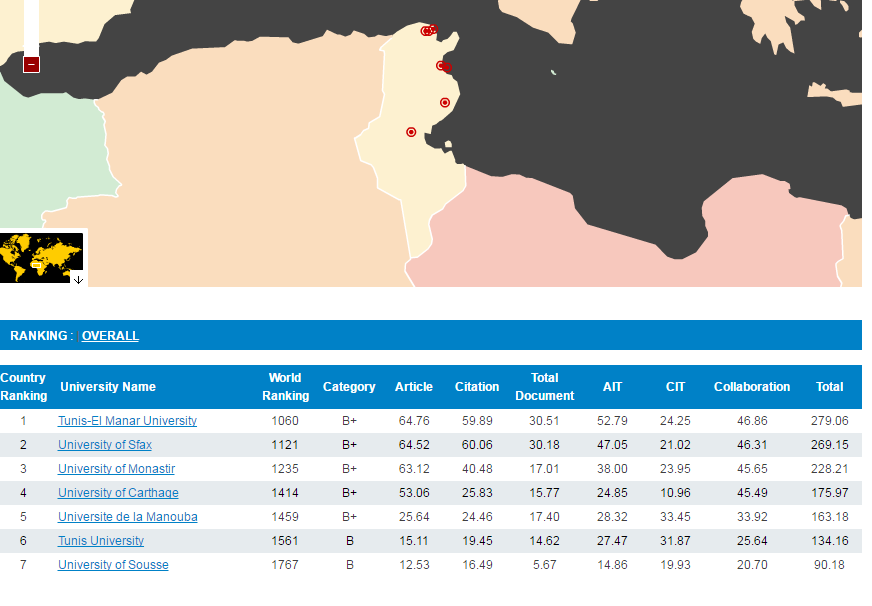
Task: Click total score 269.15
Action: (x=830, y=445)
